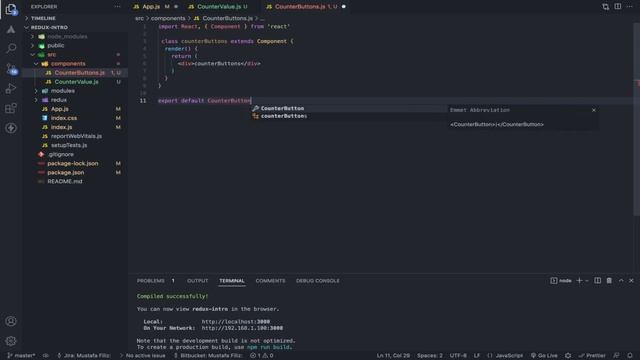Open the Manage gear icon
The width and height of the screenshot is (640, 360).
11,341
